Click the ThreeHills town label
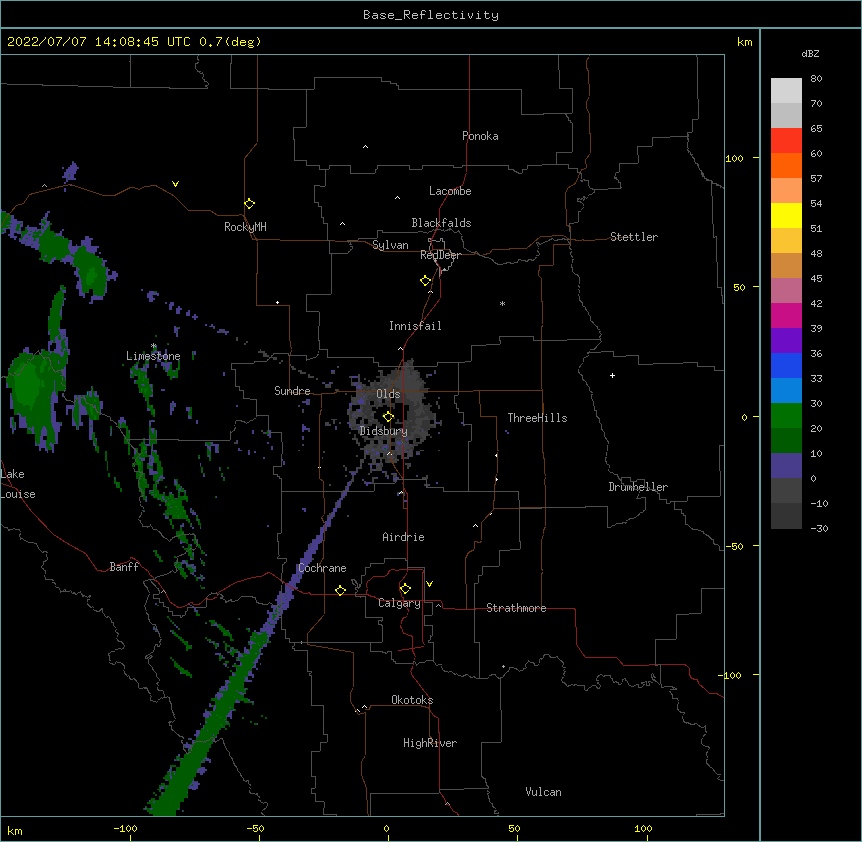This screenshot has height=842, width=862. (537, 418)
